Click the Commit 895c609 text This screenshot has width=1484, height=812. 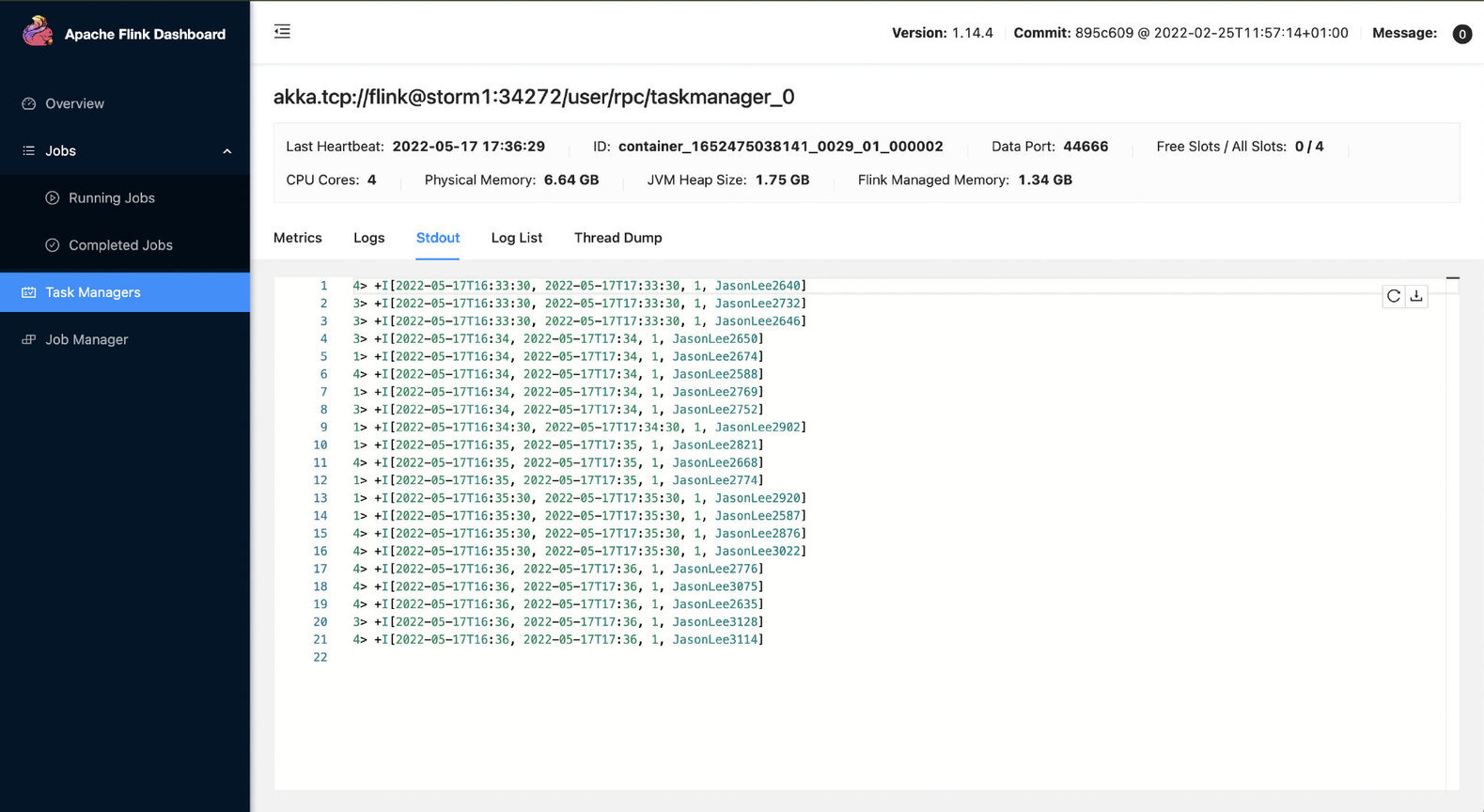click(x=1180, y=33)
